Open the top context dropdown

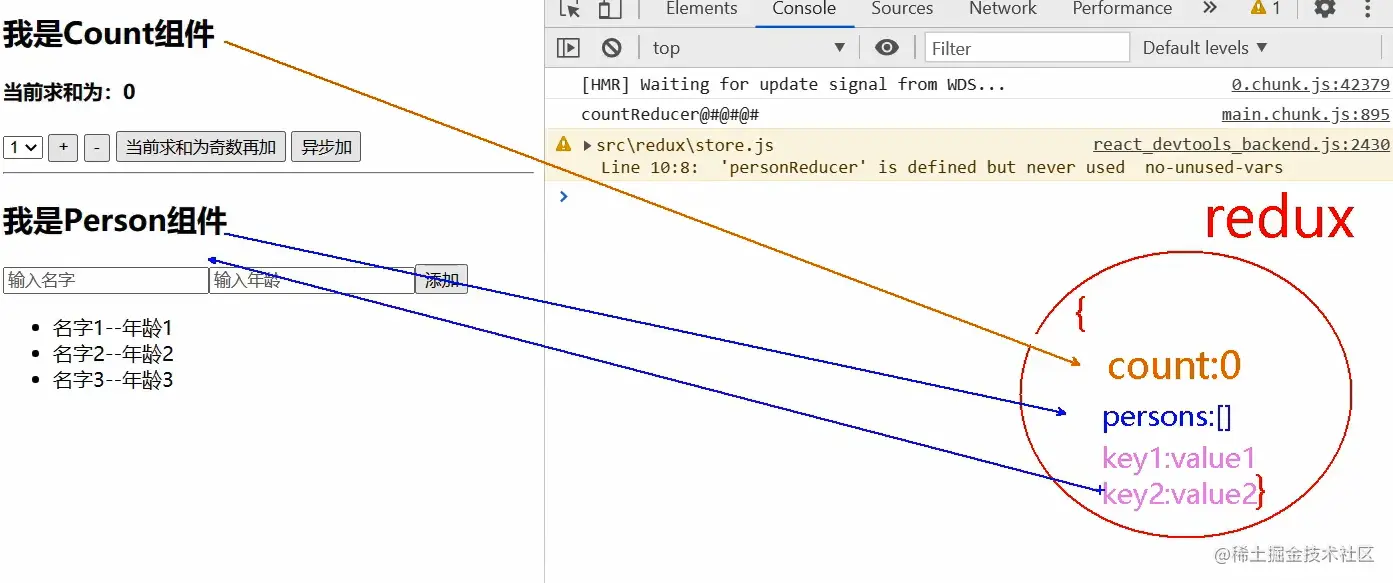(749, 48)
